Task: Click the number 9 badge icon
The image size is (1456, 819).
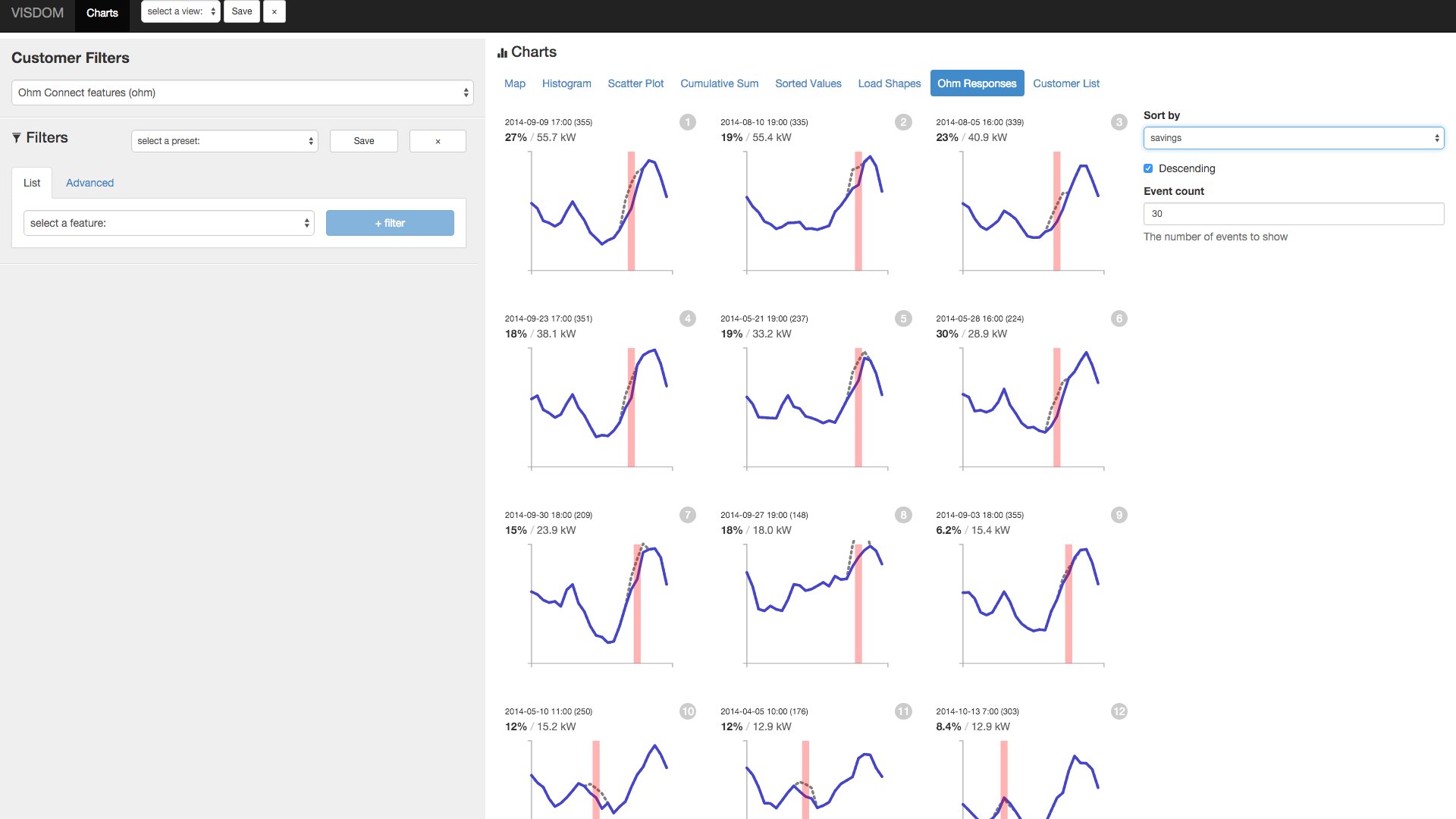Action: (x=1119, y=515)
